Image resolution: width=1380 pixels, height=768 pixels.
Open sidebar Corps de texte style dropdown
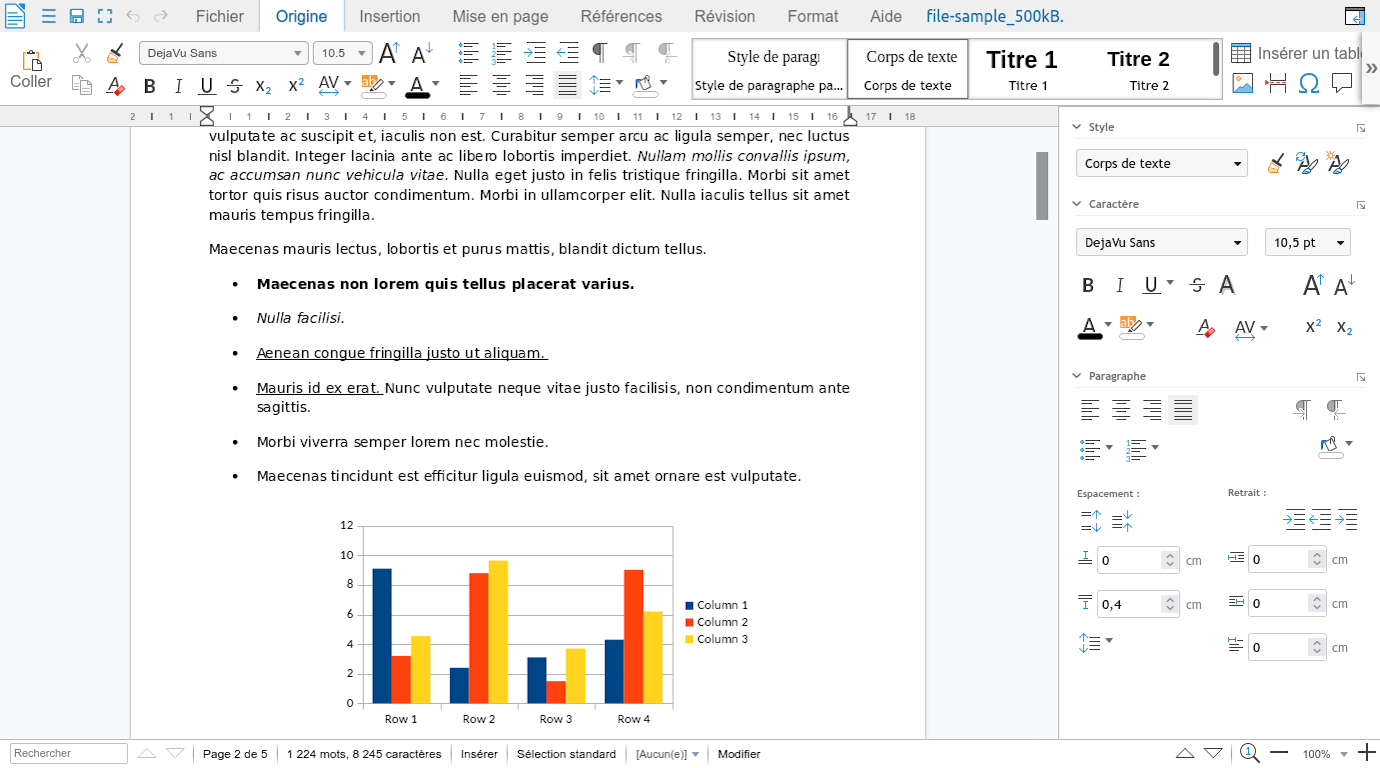pyautogui.click(x=1162, y=163)
